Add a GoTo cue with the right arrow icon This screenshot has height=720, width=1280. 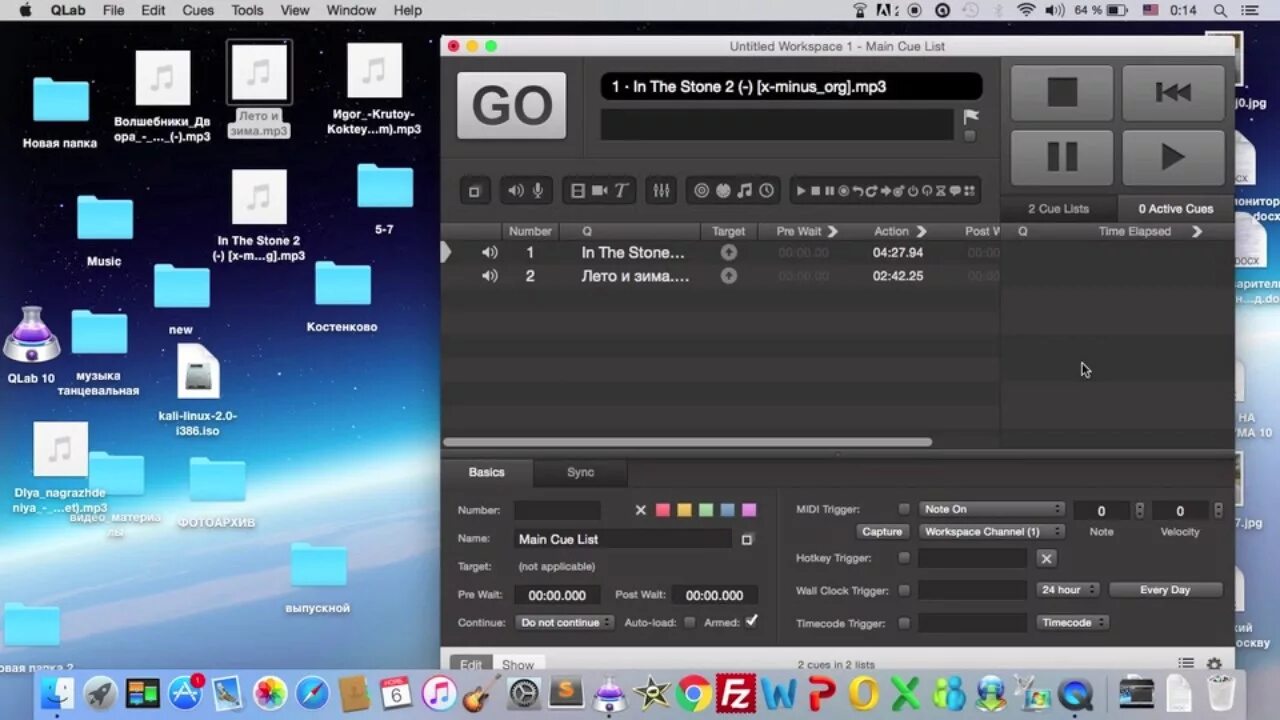pyautogui.click(x=886, y=191)
